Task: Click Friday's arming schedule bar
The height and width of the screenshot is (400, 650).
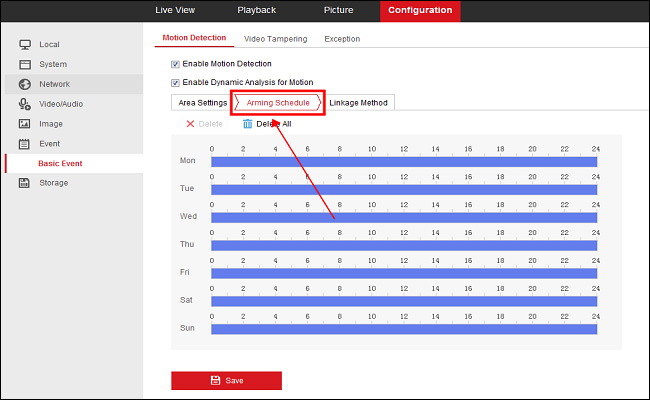Action: [404, 274]
